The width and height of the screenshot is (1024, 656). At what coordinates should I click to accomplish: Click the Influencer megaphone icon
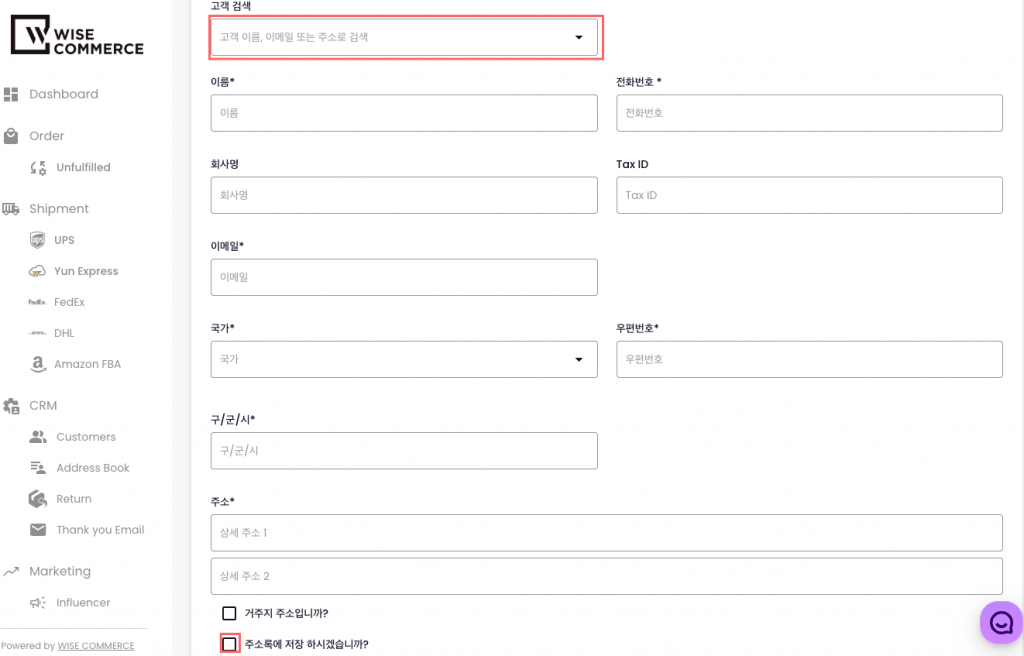pyautogui.click(x=38, y=603)
